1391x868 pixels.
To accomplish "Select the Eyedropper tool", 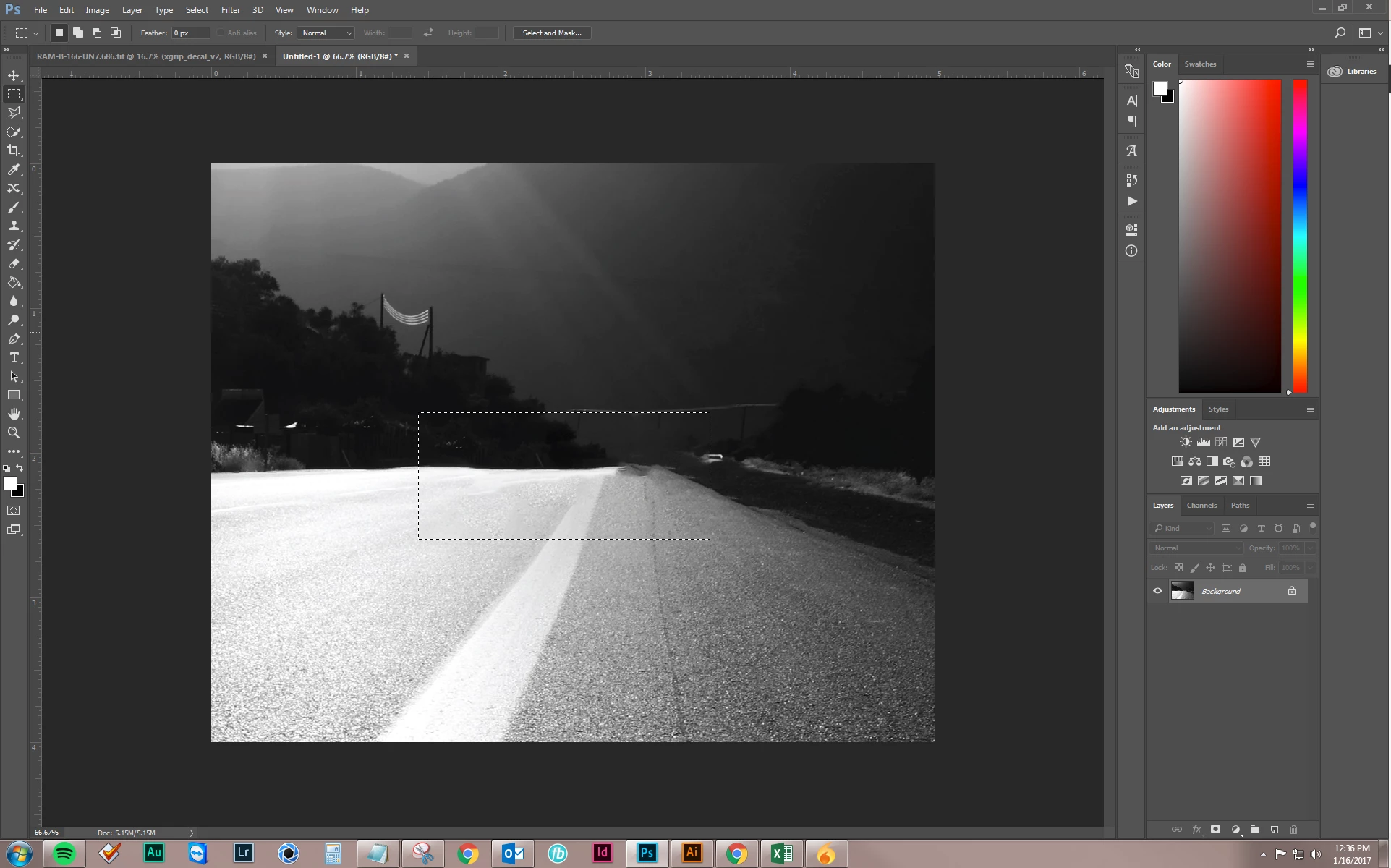I will (14, 169).
